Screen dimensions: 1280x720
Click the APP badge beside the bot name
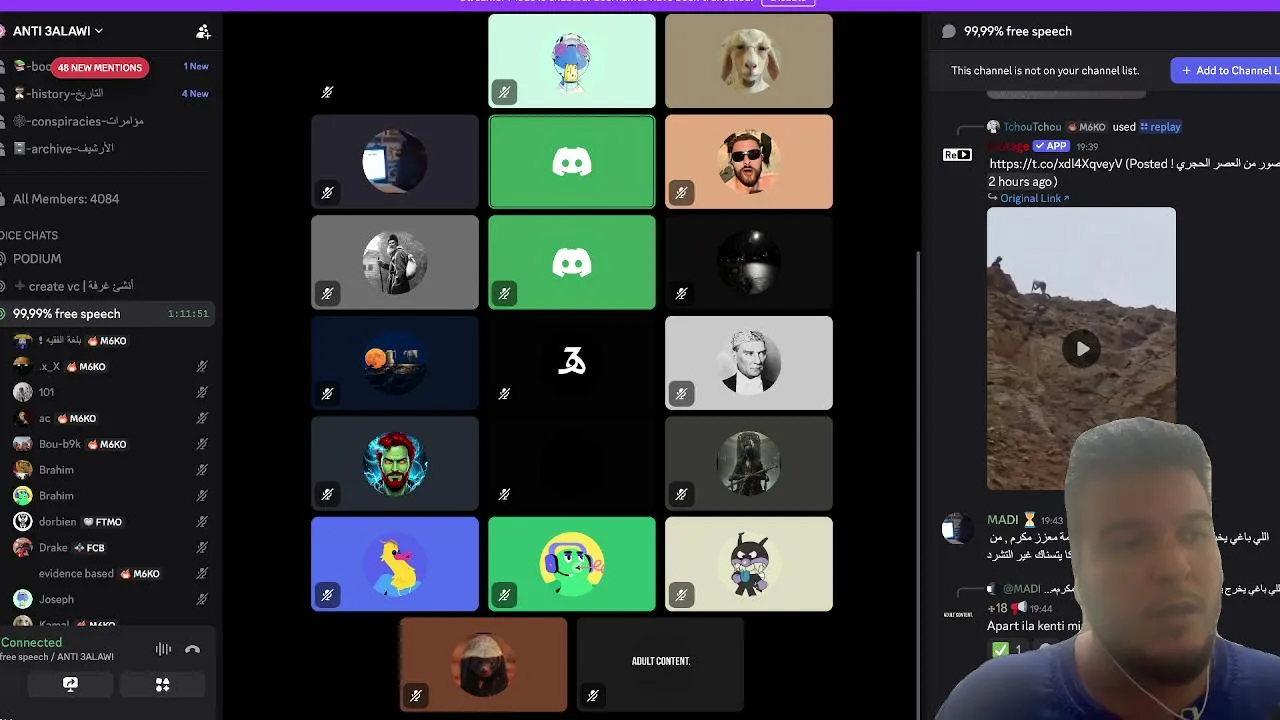(1052, 147)
